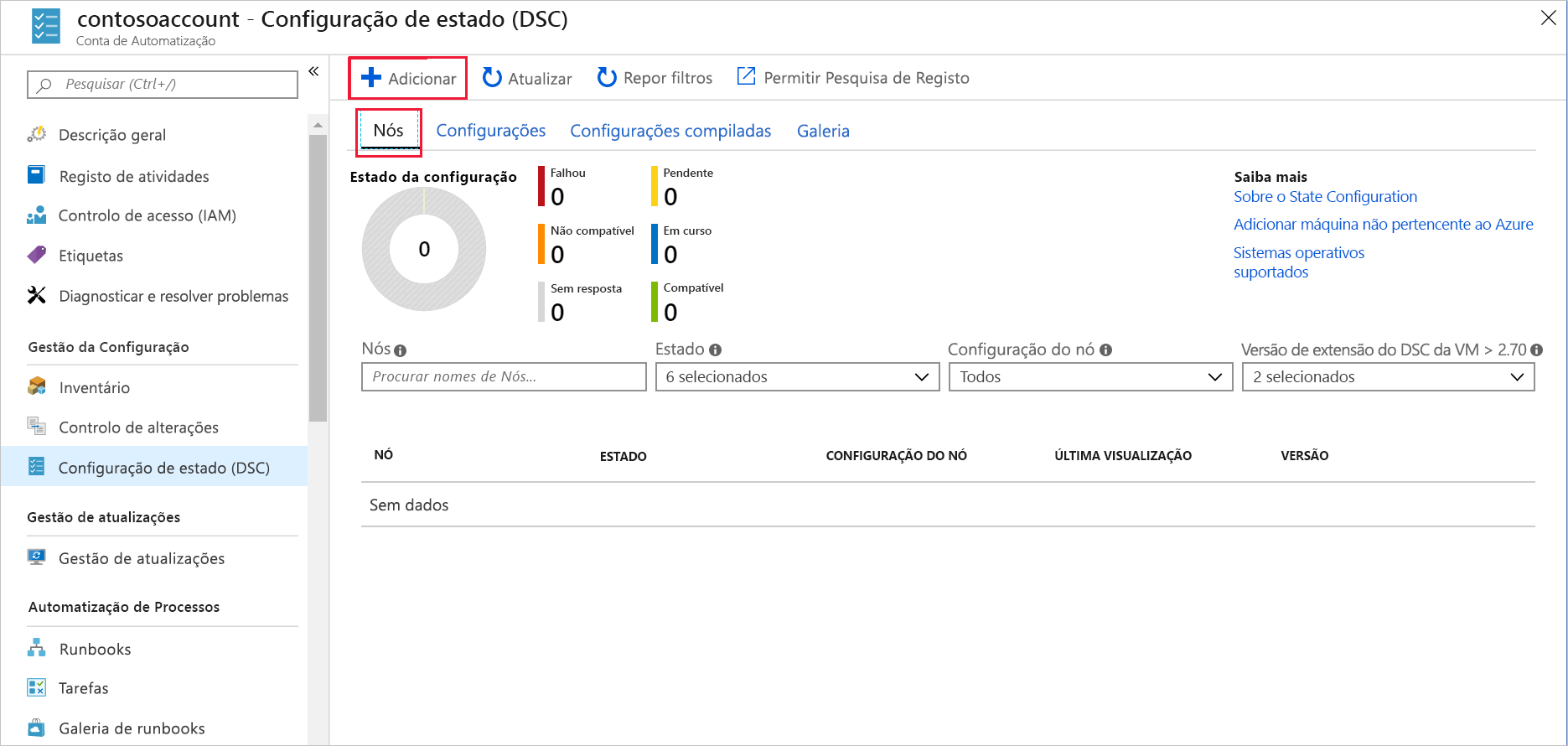Open the Configuração do nó Todos dropdown
Screen dimensions: 1568x746
click(x=1090, y=377)
